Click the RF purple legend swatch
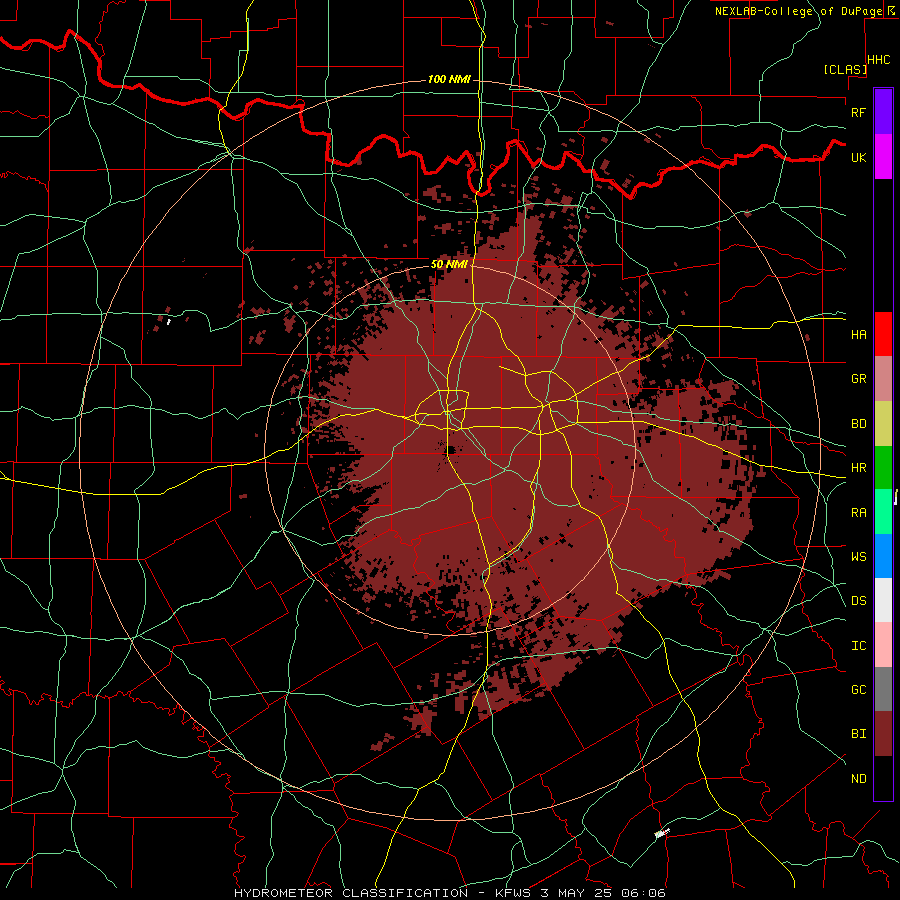 click(883, 112)
